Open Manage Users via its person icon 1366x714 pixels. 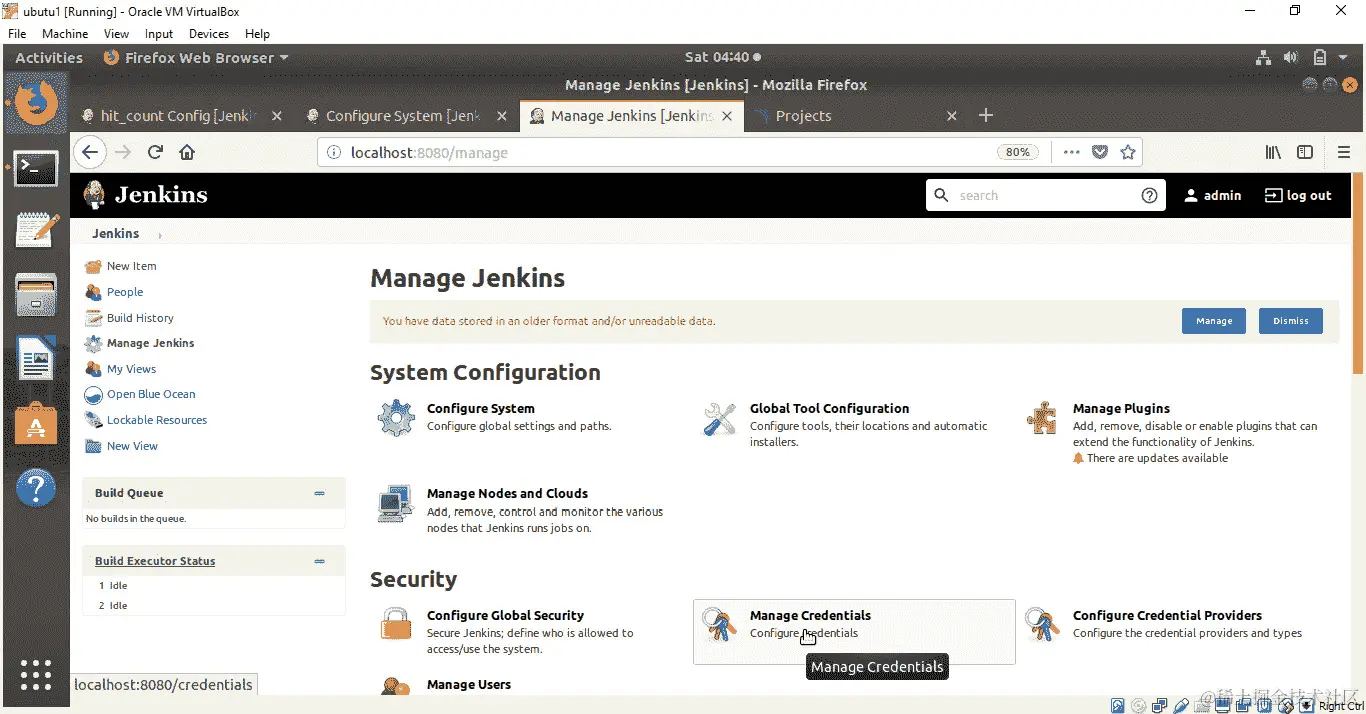click(395, 688)
